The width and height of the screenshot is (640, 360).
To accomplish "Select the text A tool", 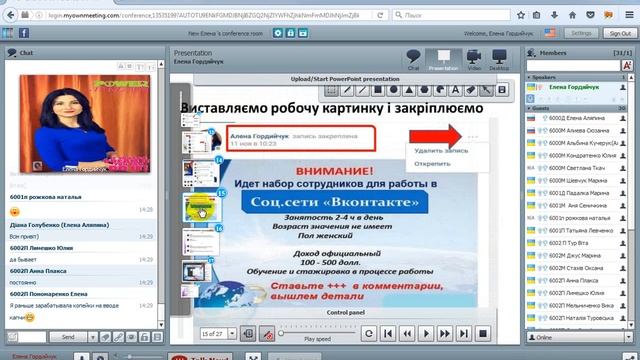I will [x=456, y=90].
